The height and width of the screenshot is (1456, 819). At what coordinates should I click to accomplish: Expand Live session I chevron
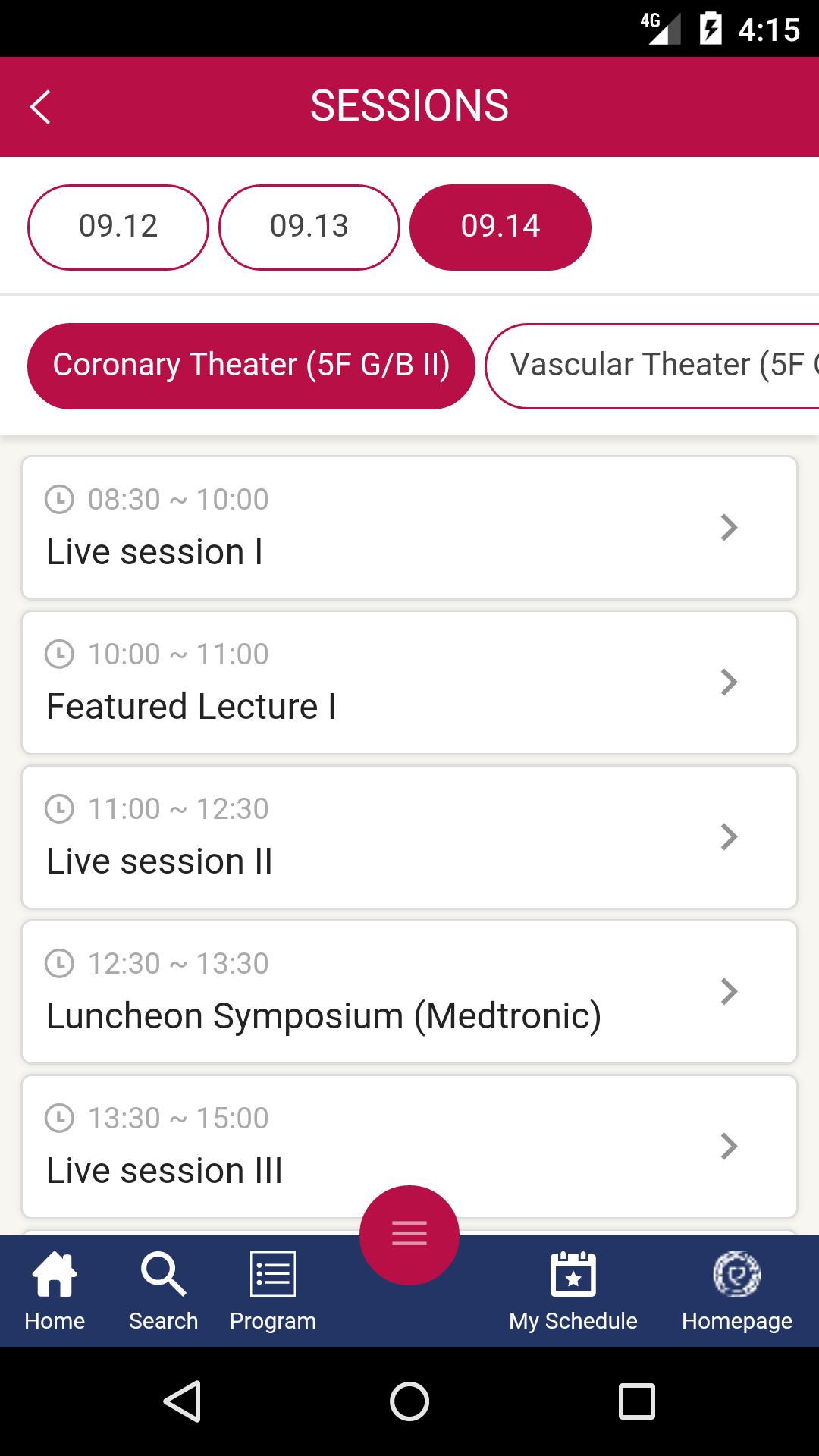click(x=729, y=528)
